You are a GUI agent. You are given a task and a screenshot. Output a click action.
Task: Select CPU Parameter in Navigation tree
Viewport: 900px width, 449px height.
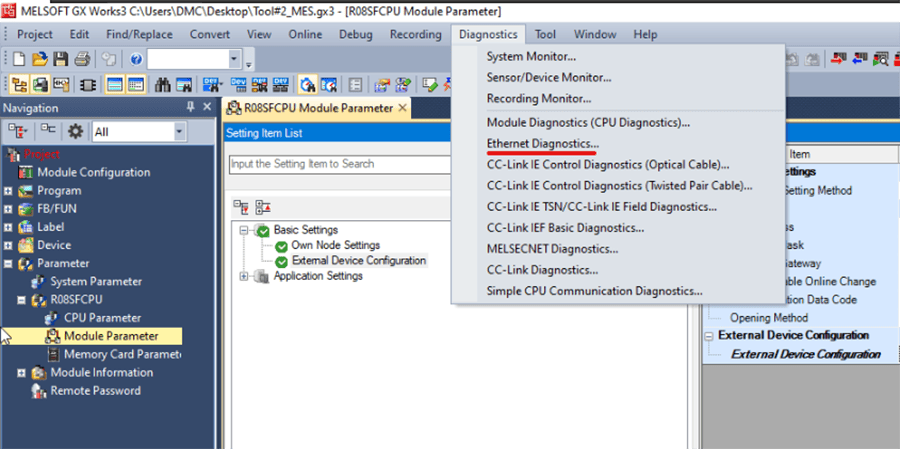pyautogui.click(x=102, y=318)
